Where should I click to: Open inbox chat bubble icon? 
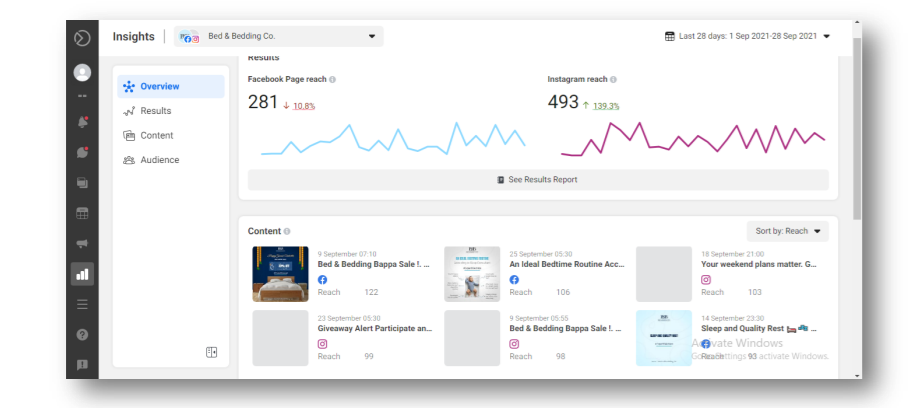[82, 152]
